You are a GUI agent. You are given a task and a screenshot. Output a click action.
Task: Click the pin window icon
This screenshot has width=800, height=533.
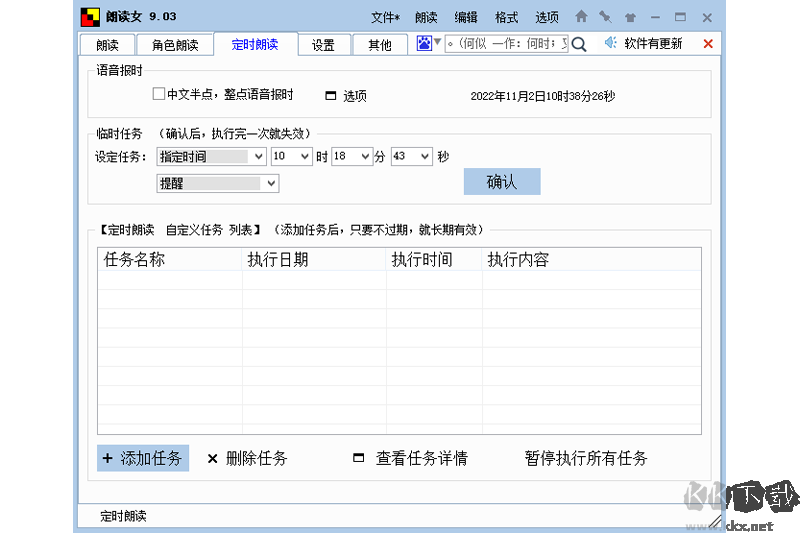[606, 17]
